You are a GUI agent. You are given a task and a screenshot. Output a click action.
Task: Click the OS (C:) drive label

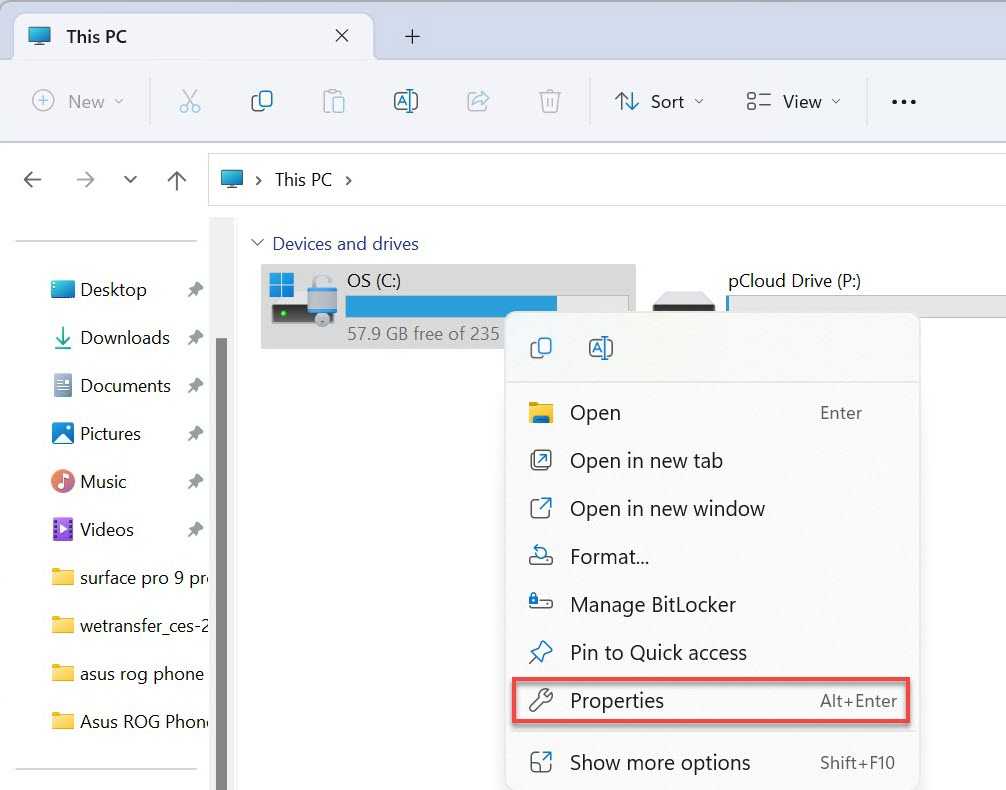[374, 280]
